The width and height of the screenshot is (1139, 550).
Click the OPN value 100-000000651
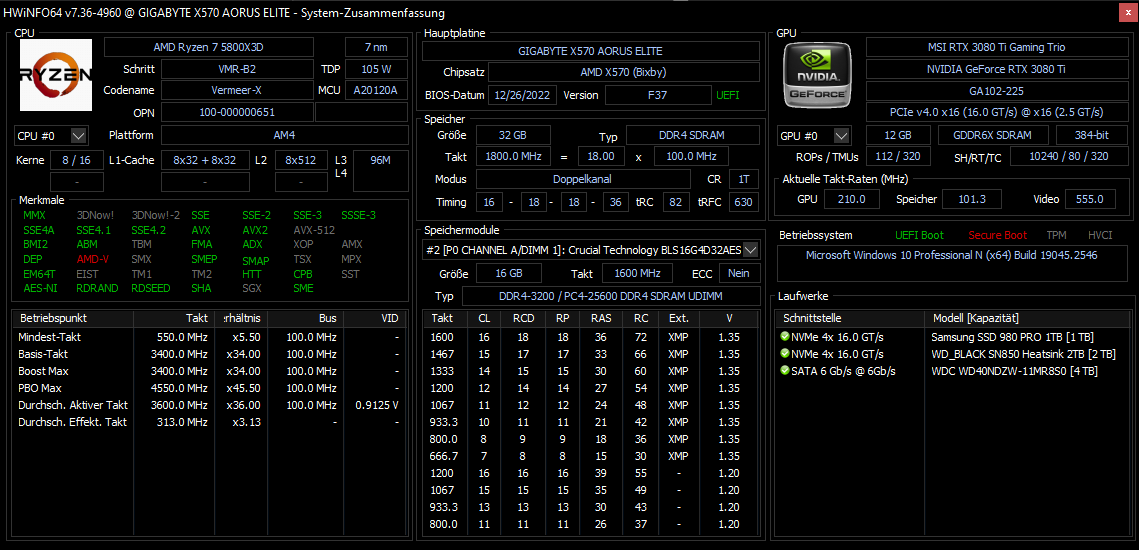coord(237,113)
